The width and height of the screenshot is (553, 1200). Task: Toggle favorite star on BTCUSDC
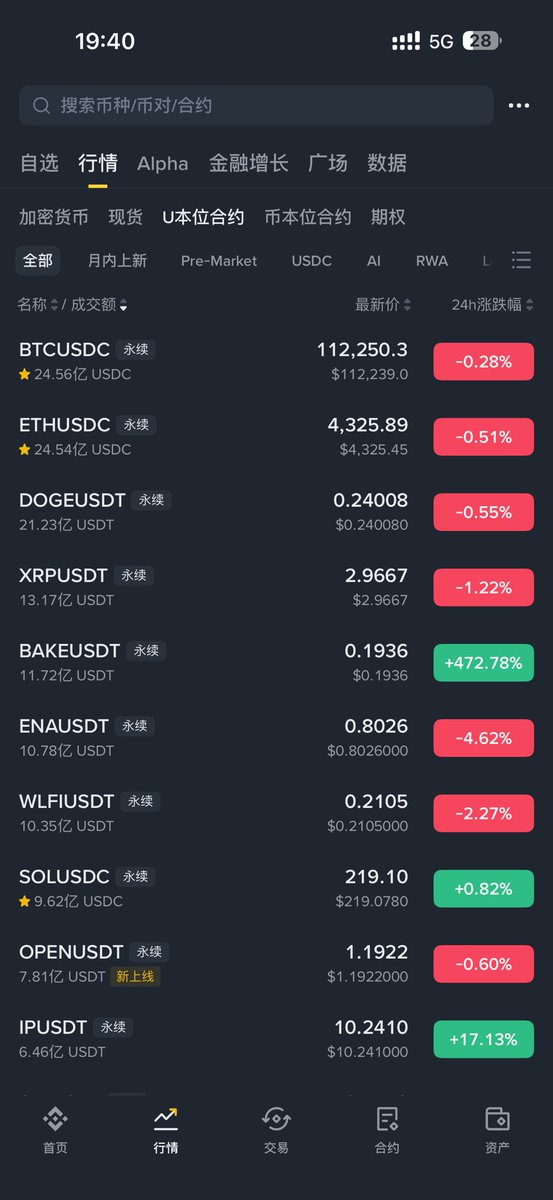click(x=24, y=374)
